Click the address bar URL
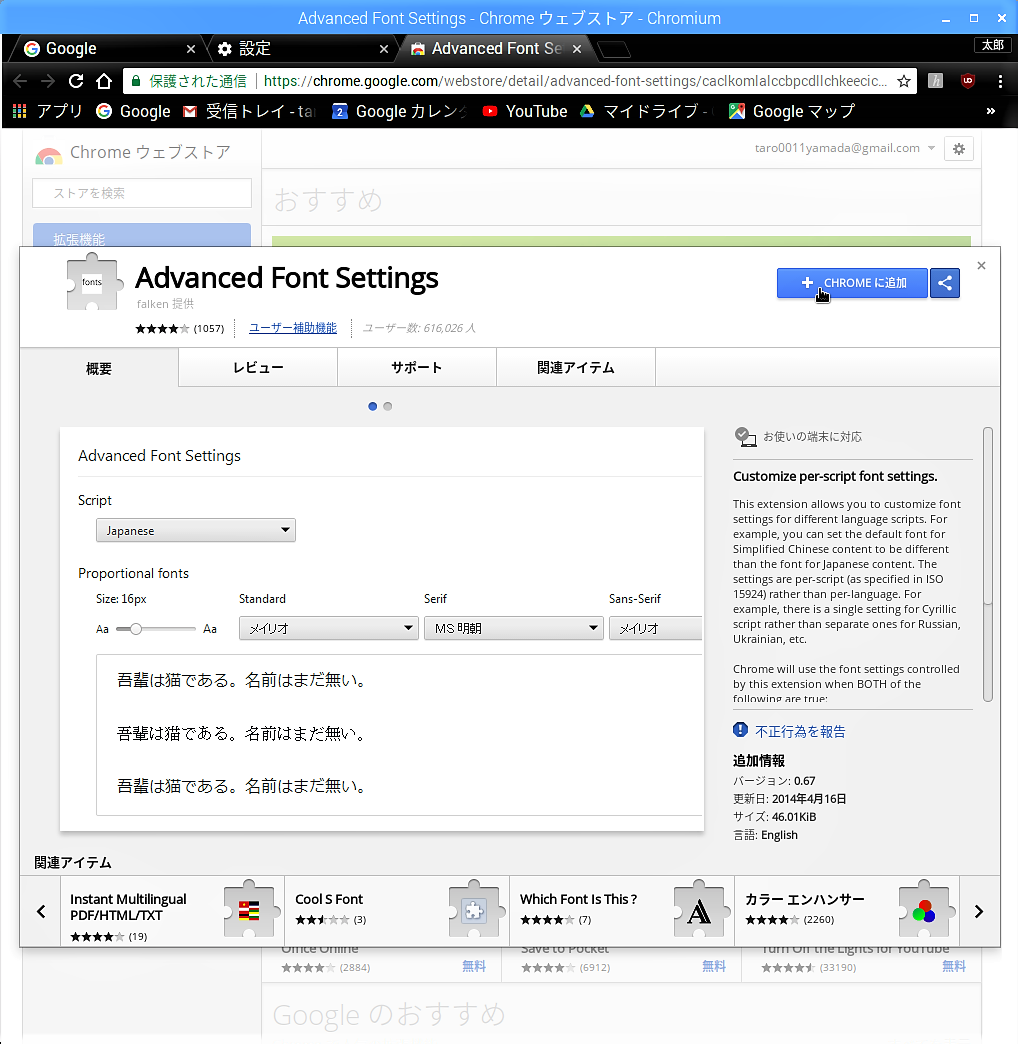The height and width of the screenshot is (1044, 1018). click(575, 81)
